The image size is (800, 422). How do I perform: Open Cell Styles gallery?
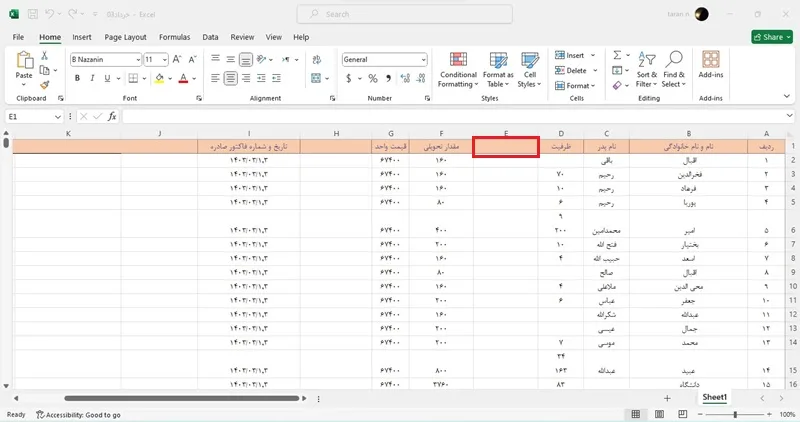pos(530,70)
